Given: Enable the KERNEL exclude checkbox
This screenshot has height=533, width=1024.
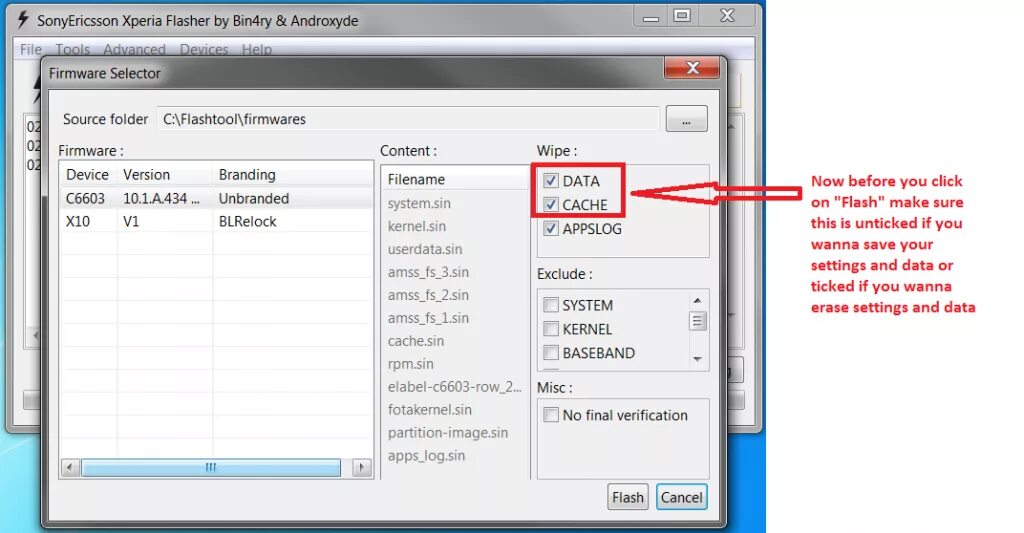Looking at the screenshot, I should 551,329.
